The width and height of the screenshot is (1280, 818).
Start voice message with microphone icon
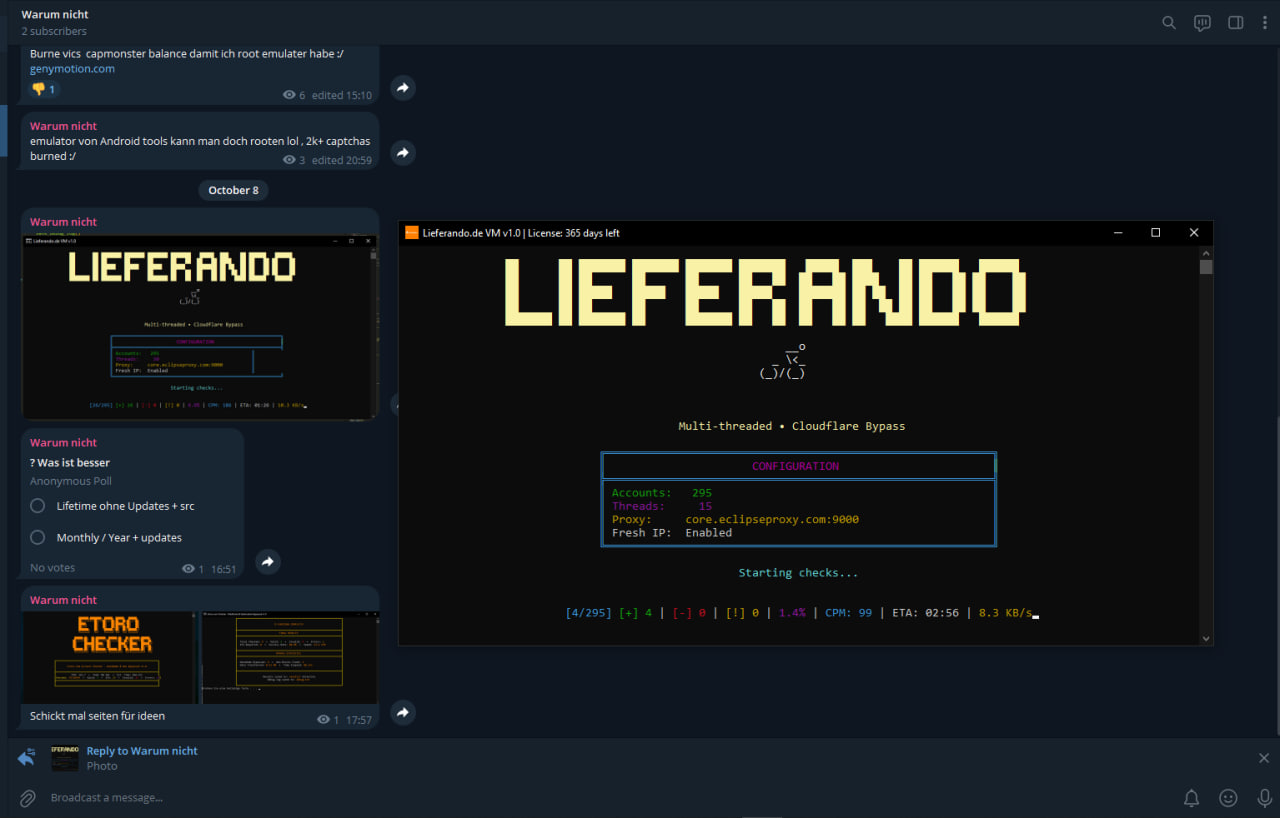(x=1264, y=798)
